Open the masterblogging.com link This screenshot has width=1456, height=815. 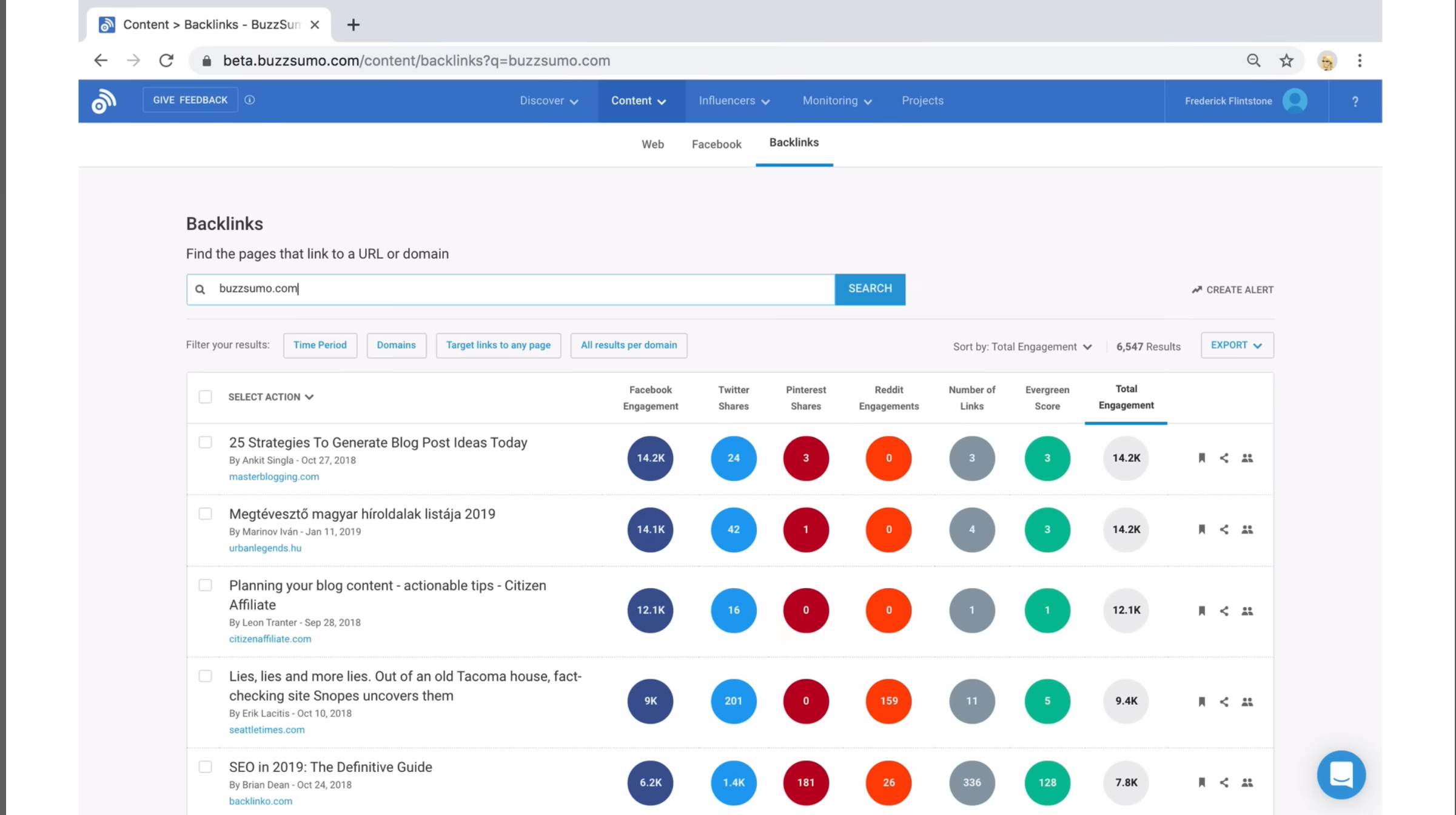(273, 477)
